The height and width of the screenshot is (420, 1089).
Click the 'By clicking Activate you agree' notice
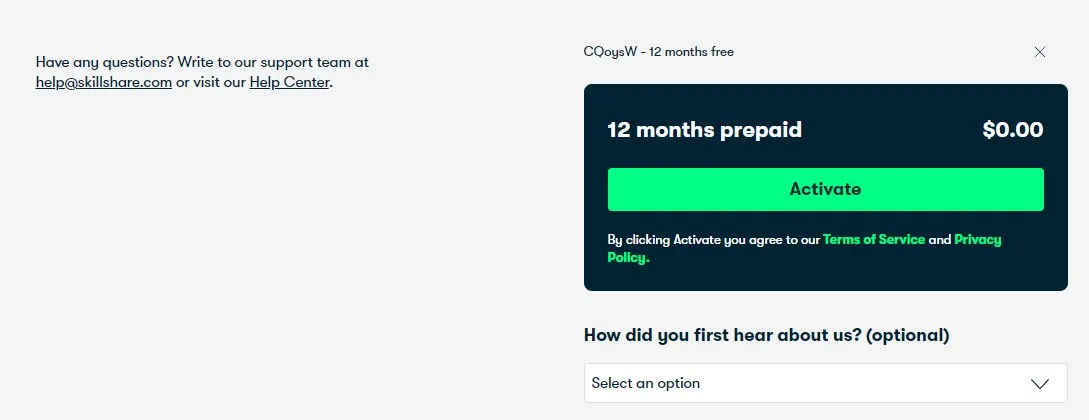[x=713, y=240]
